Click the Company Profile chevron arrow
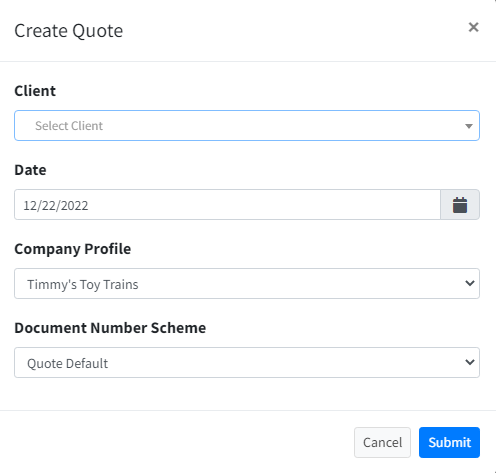 [x=470, y=283]
